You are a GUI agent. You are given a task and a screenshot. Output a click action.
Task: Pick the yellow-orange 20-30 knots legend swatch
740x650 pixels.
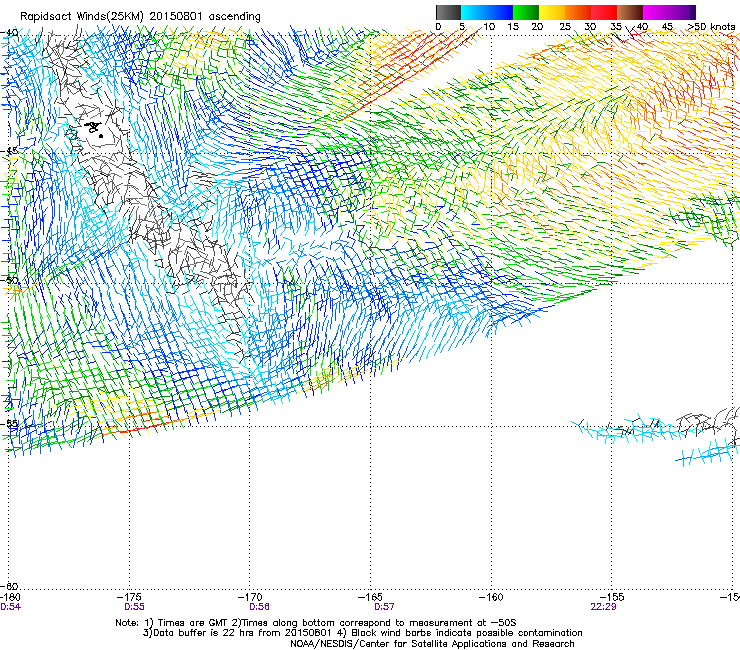pyautogui.click(x=565, y=12)
